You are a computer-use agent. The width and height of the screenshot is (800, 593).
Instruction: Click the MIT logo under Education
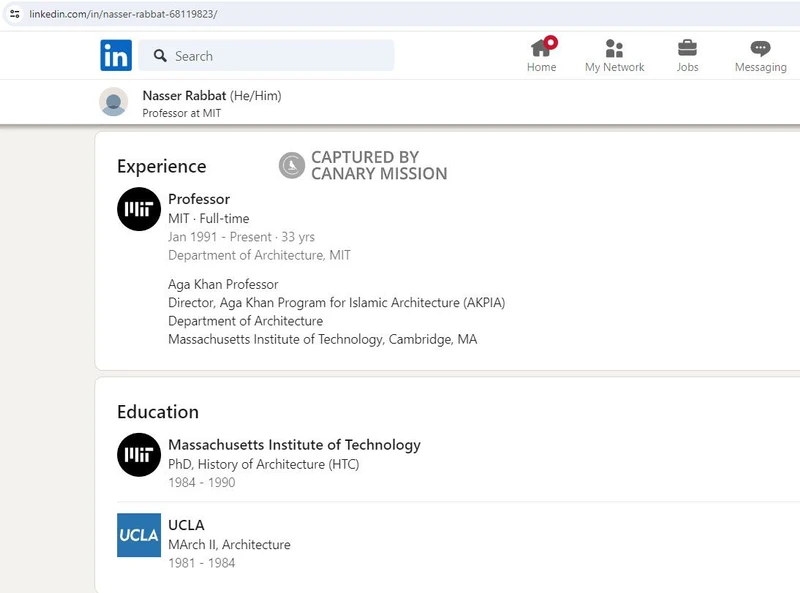139,455
